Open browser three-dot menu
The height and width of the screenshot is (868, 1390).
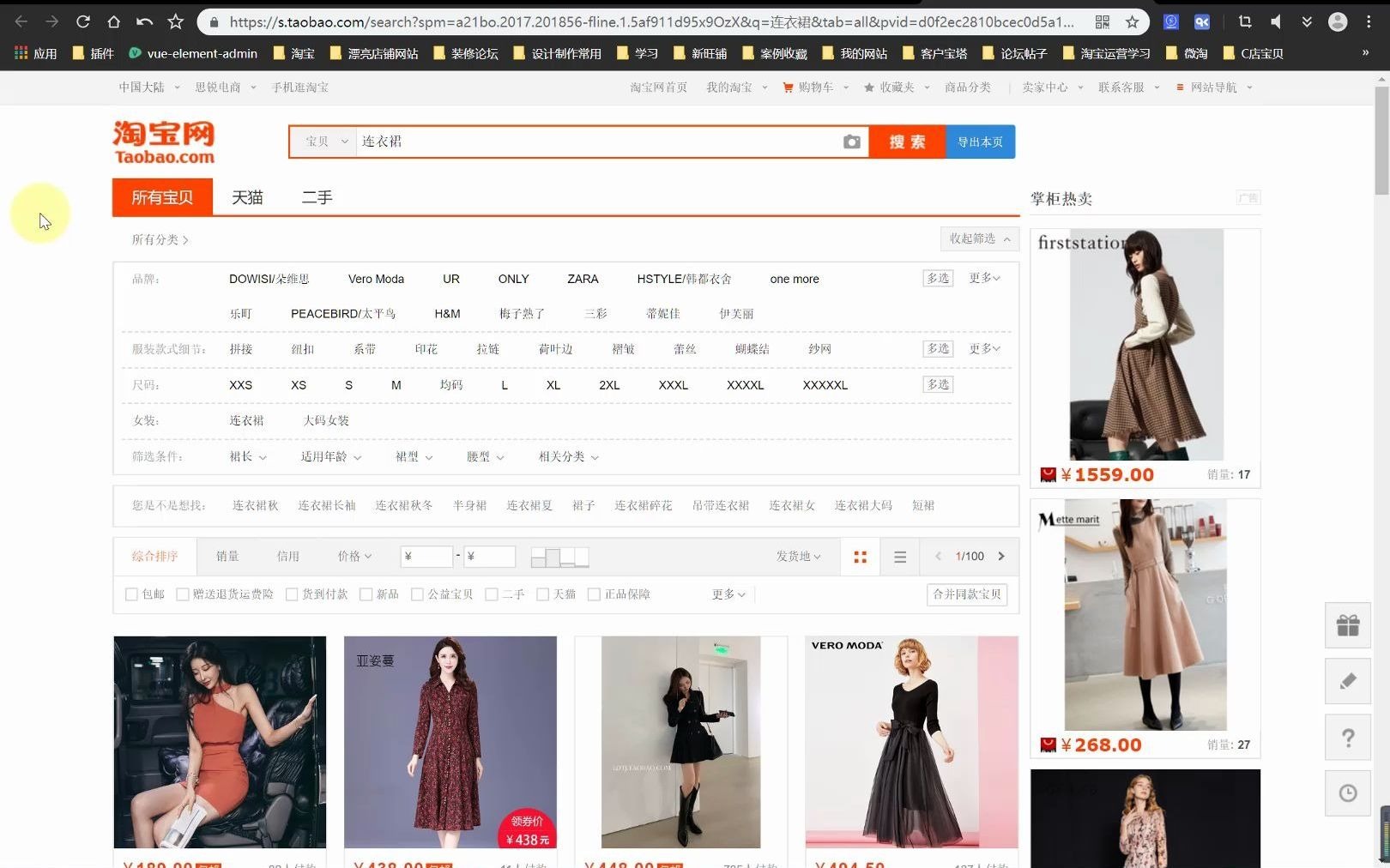pos(1369,21)
